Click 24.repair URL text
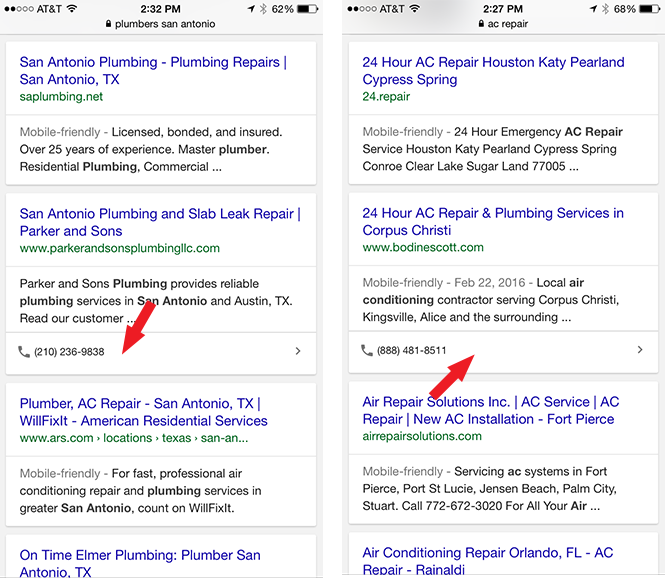The height and width of the screenshot is (578, 665). (386, 97)
